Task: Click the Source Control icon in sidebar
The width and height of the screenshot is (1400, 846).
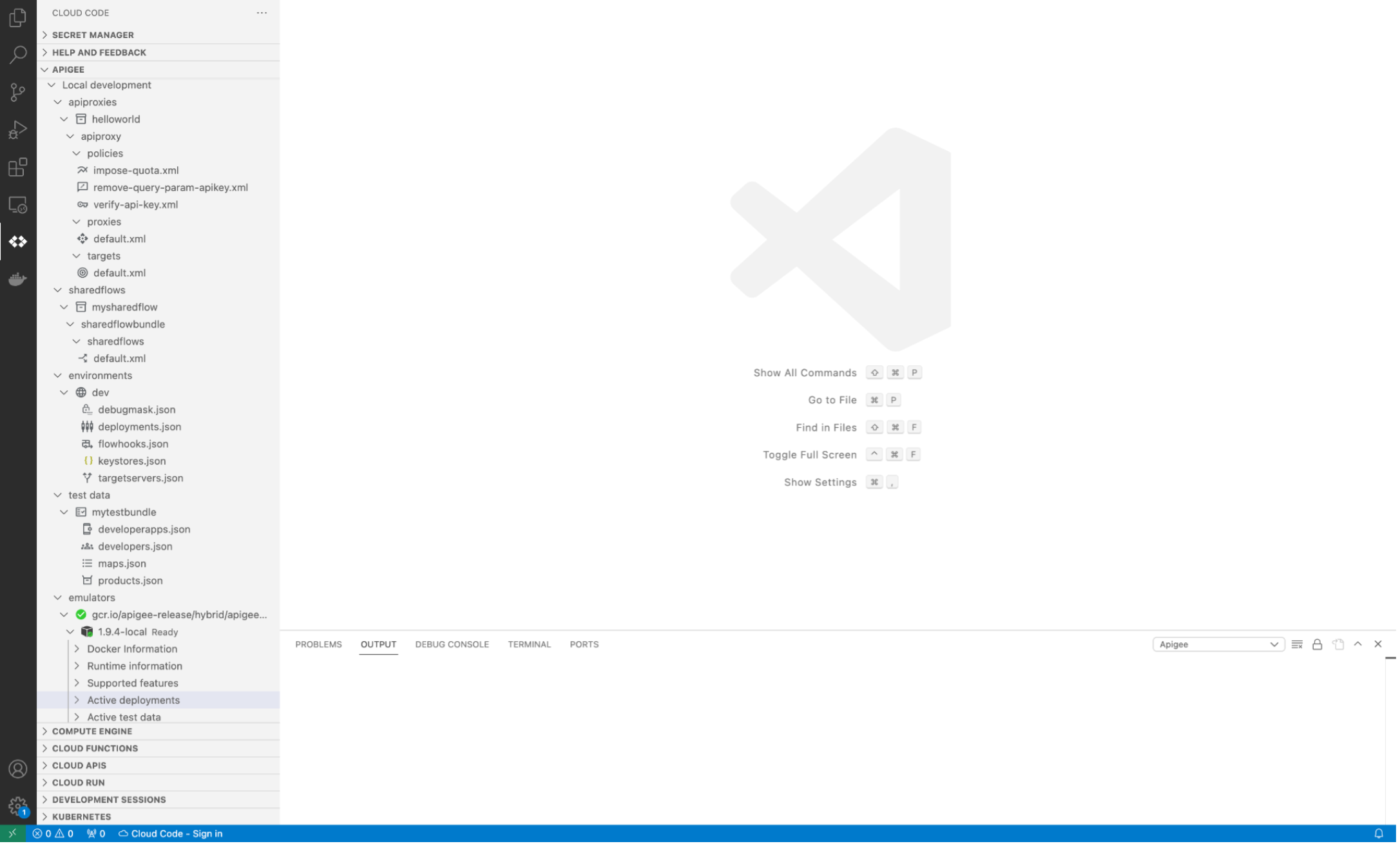Action: [x=18, y=92]
